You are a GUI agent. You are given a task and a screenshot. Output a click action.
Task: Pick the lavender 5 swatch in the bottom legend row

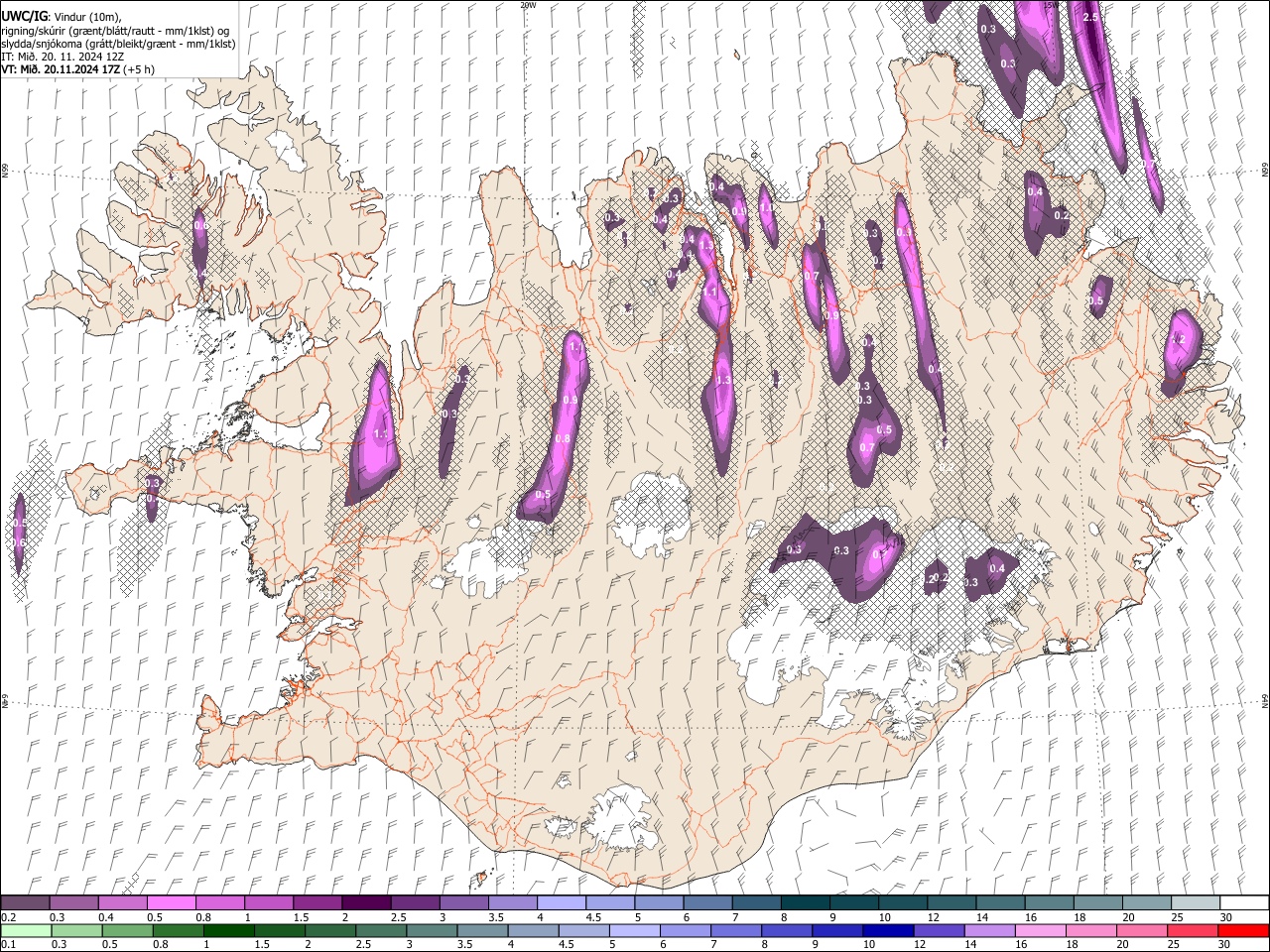pos(634,931)
